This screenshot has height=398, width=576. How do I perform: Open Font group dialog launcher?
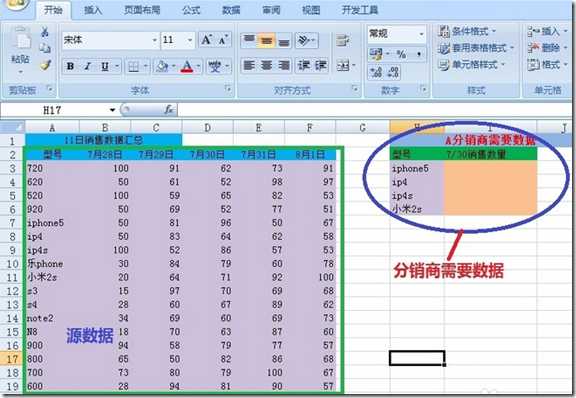(228, 89)
